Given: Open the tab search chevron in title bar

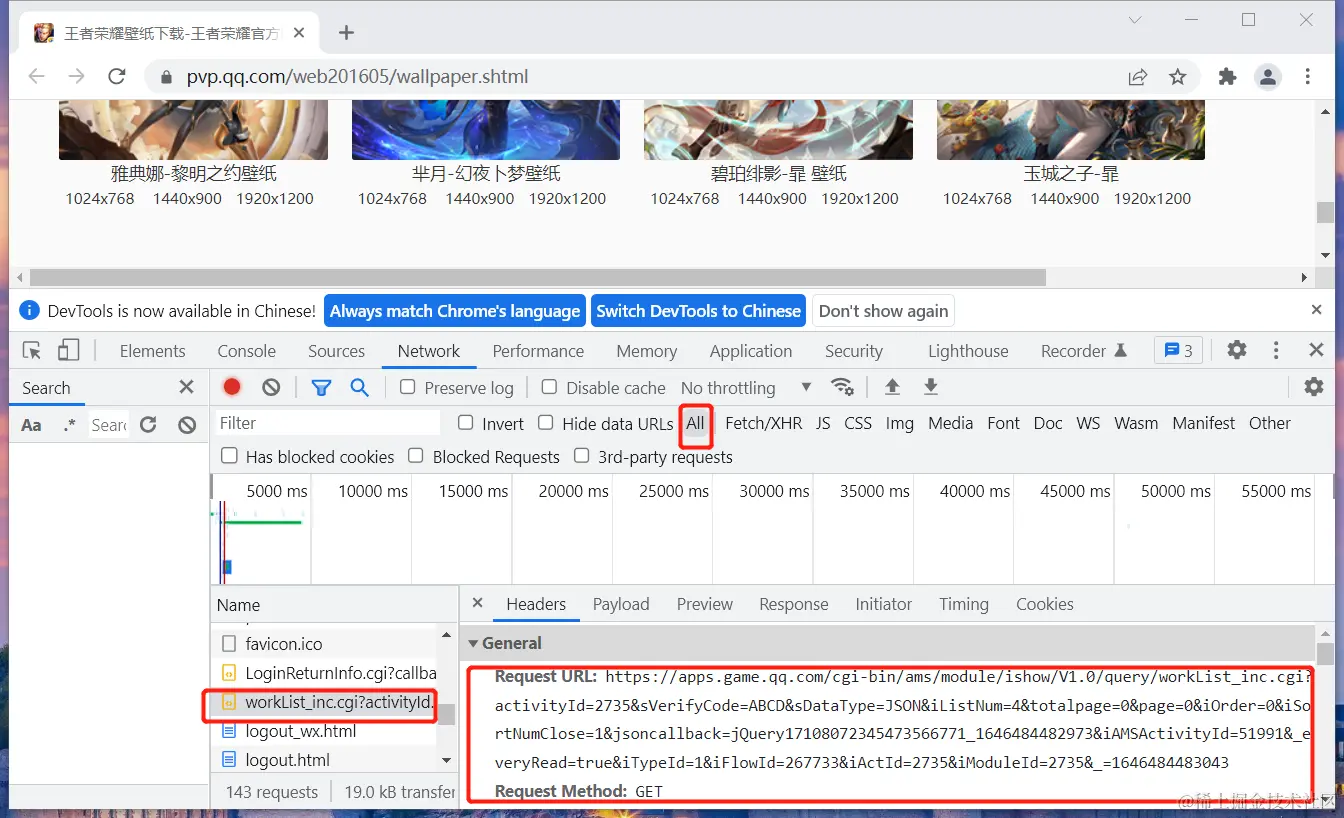Looking at the screenshot, I should [1135, 20].
